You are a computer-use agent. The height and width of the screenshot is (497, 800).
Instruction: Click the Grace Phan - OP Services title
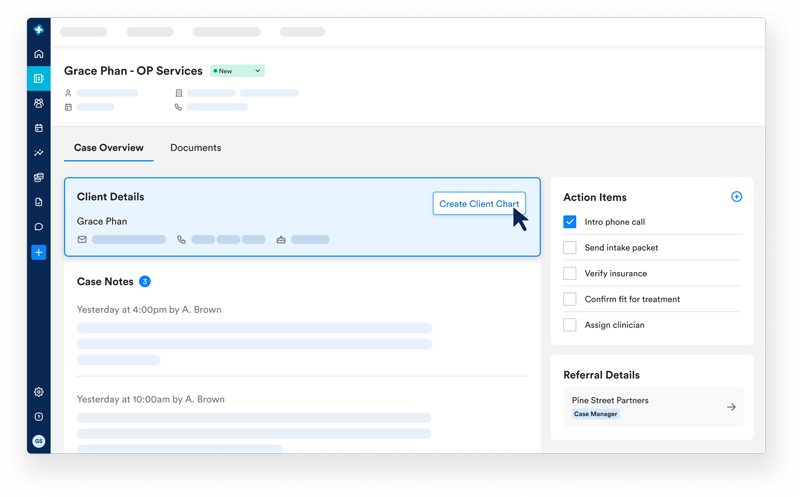tap(133, 71)
